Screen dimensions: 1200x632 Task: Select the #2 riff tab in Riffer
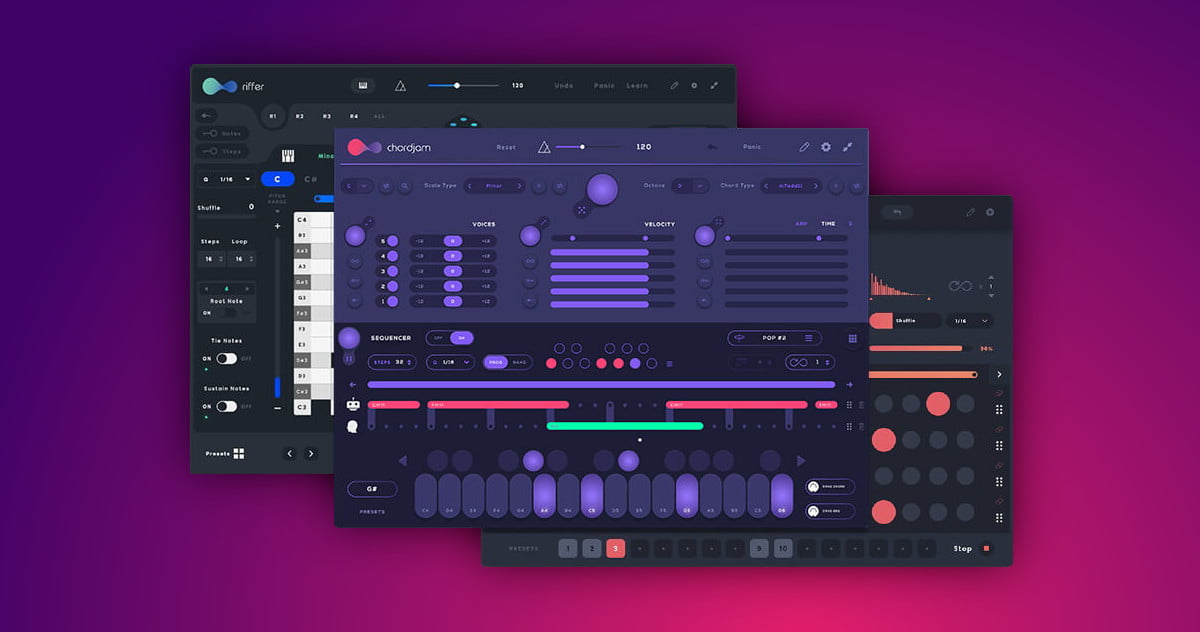pyautogui.click(x=299, y=117)
